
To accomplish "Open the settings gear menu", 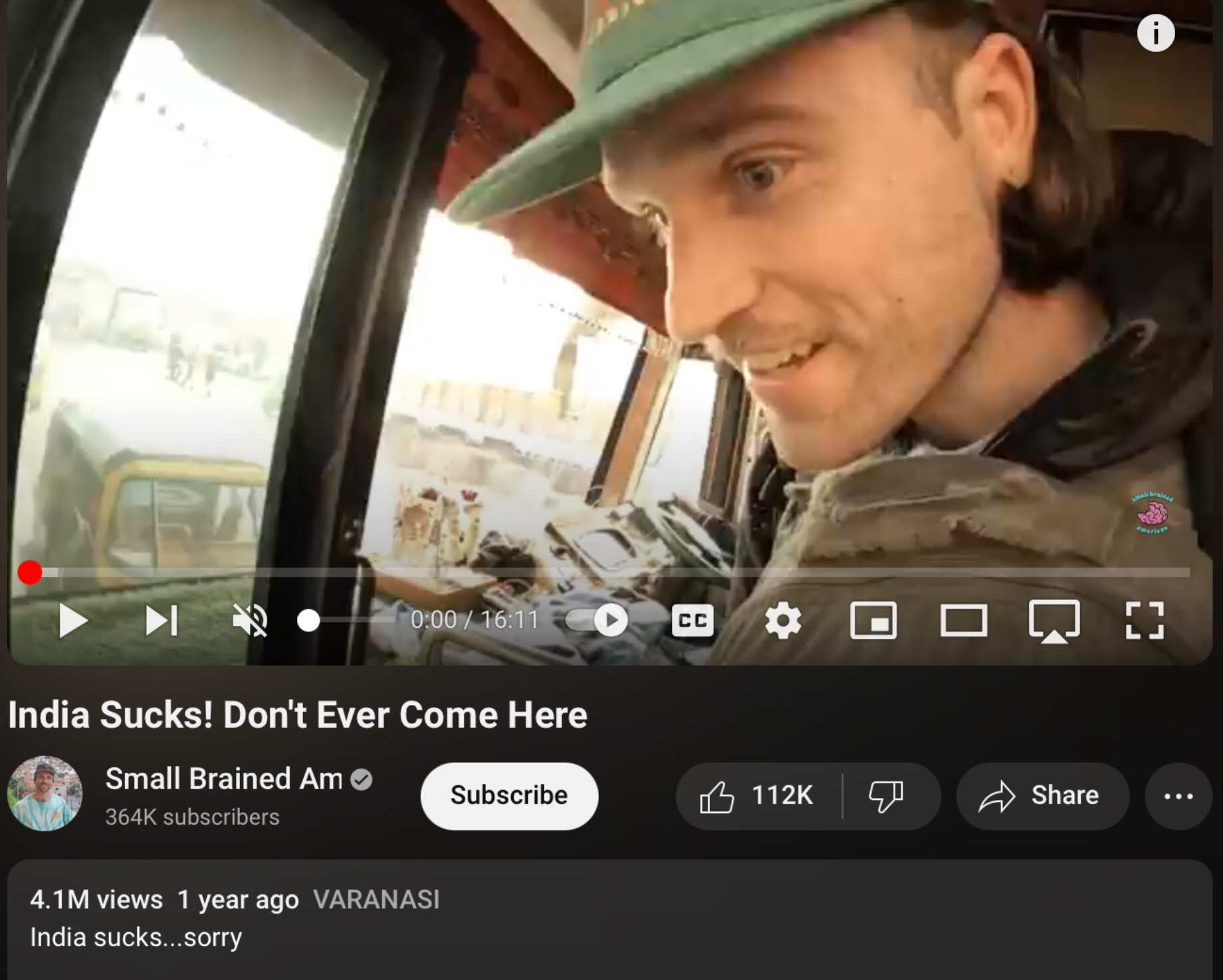I will pos(783,621).
